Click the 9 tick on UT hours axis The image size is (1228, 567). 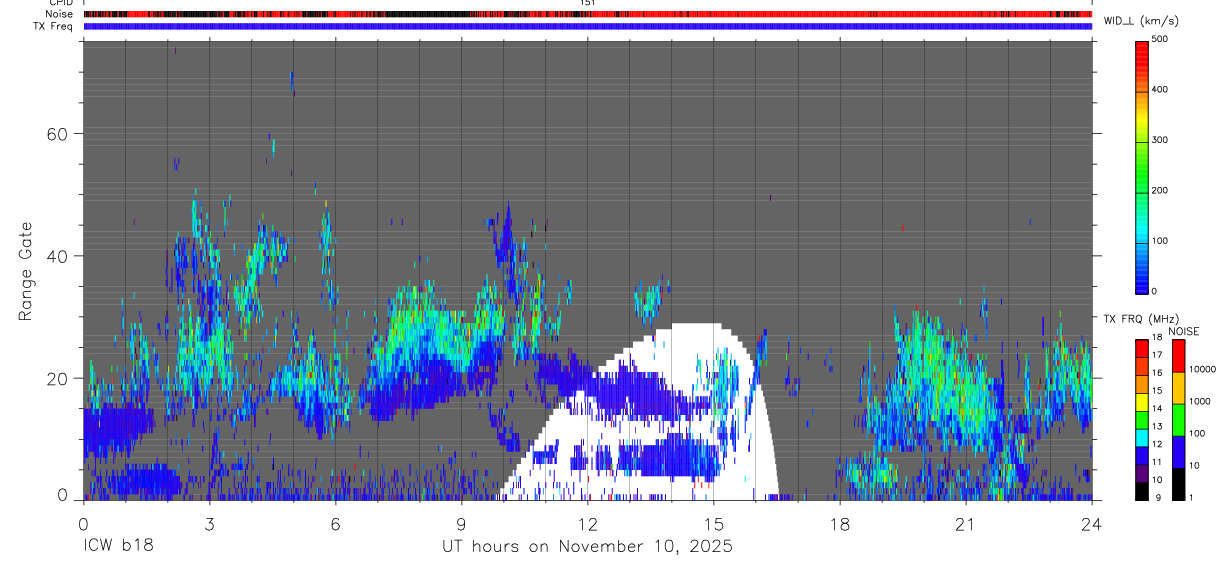click(461, 523)
